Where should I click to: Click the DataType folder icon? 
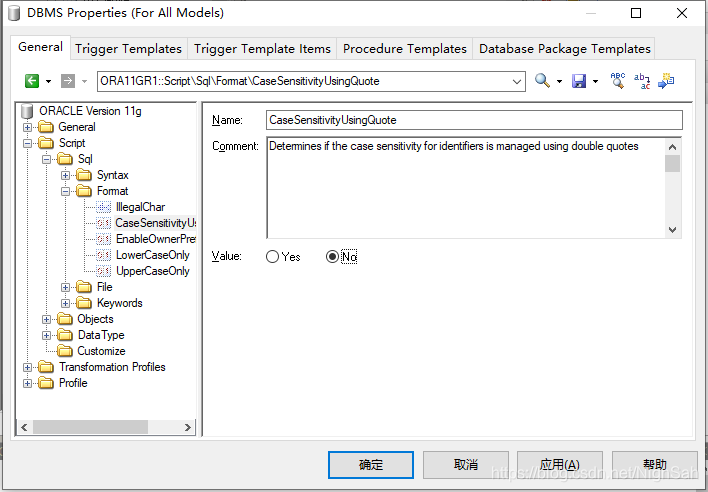(x=65, y=335)
